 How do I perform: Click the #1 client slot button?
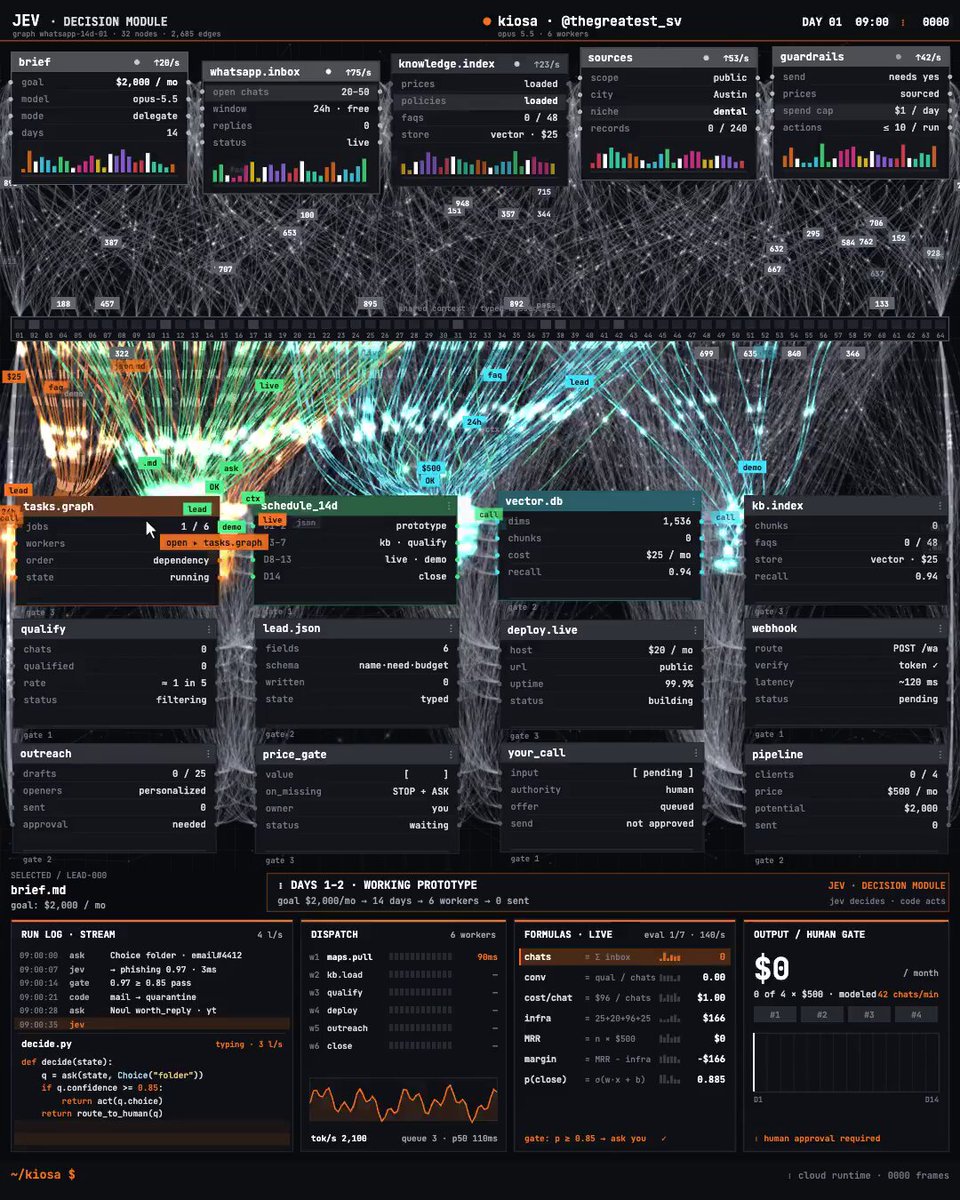pos(775,1015)
